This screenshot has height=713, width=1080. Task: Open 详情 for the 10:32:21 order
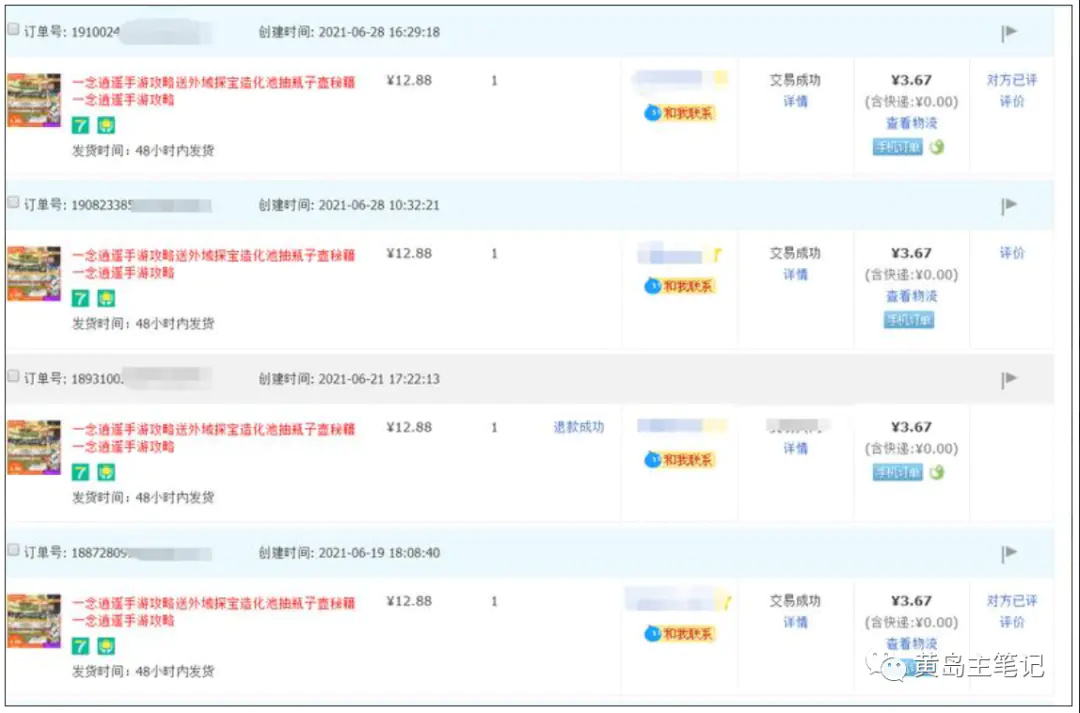(x=795, y=275)
